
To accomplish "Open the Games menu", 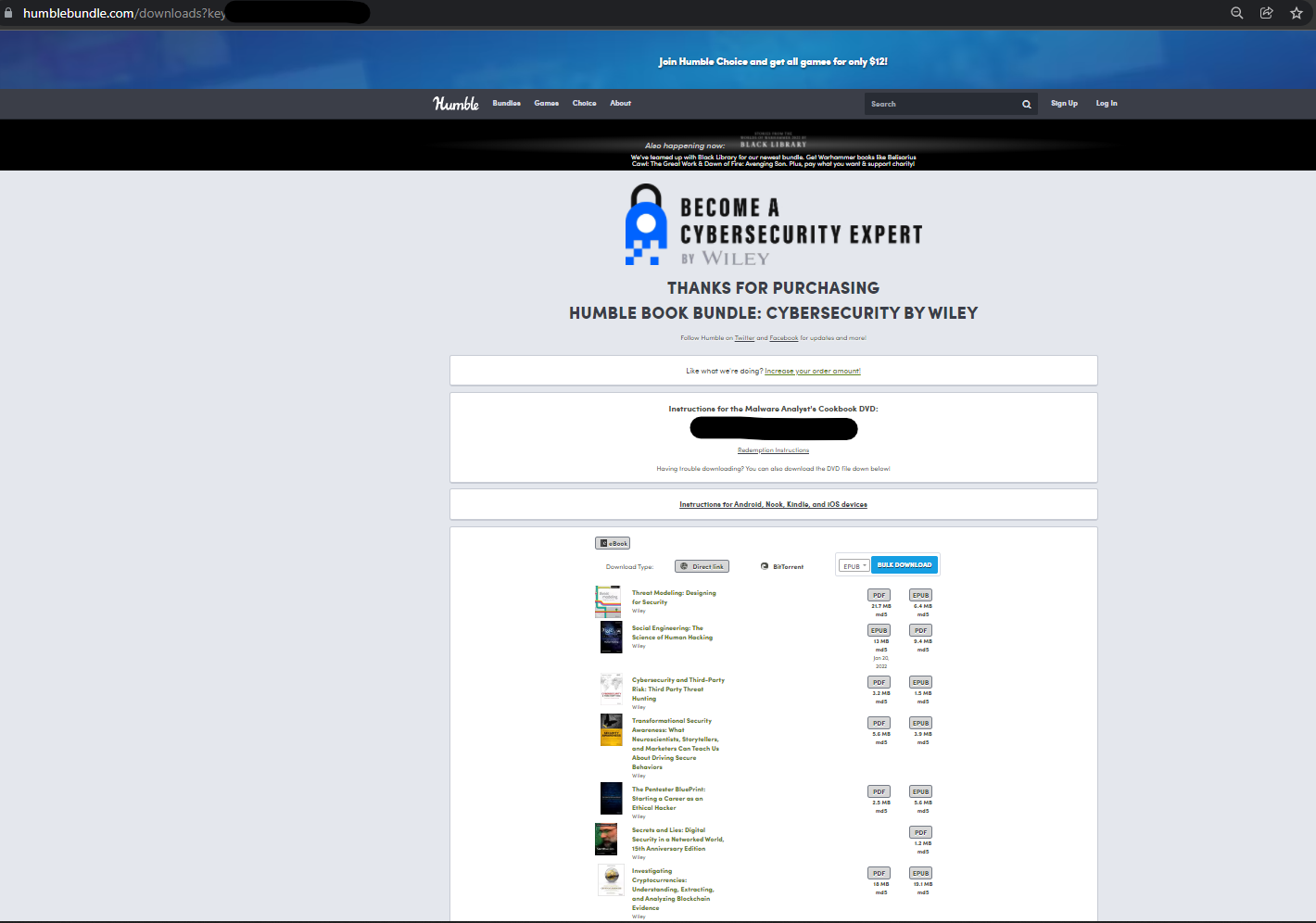I will click(x=546, y=104).
